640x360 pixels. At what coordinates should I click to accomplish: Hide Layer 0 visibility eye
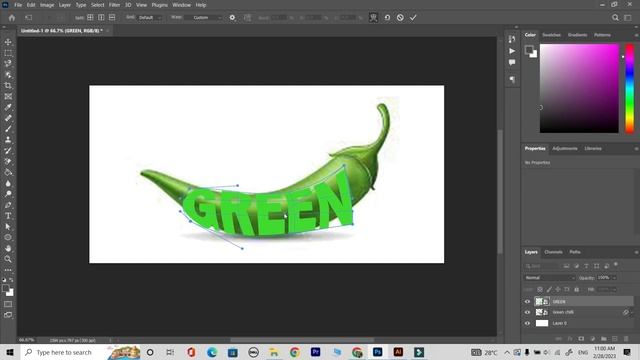click(x=527, y=323)
